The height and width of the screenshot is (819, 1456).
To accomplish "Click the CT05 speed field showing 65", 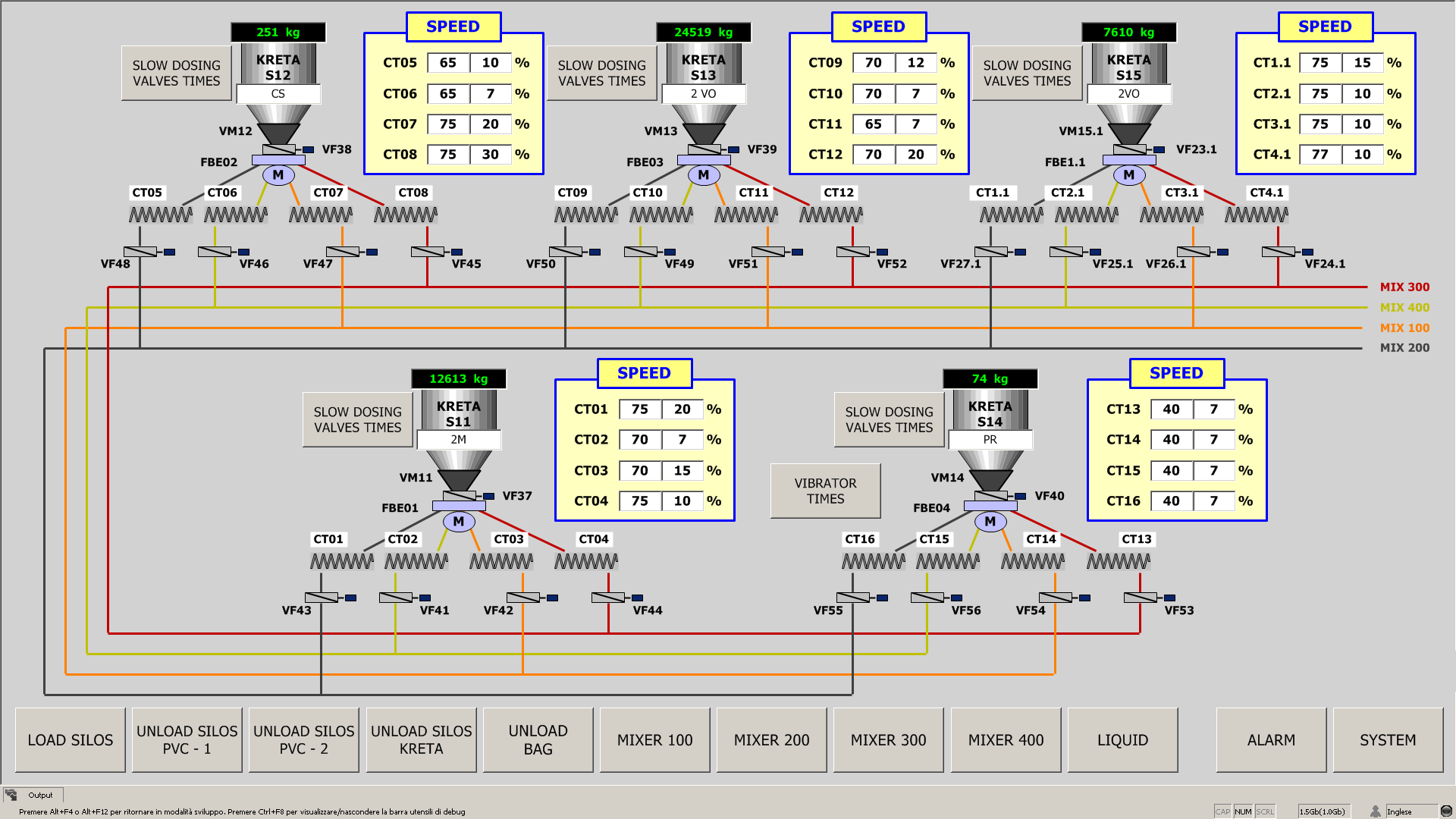I will 447,63.
